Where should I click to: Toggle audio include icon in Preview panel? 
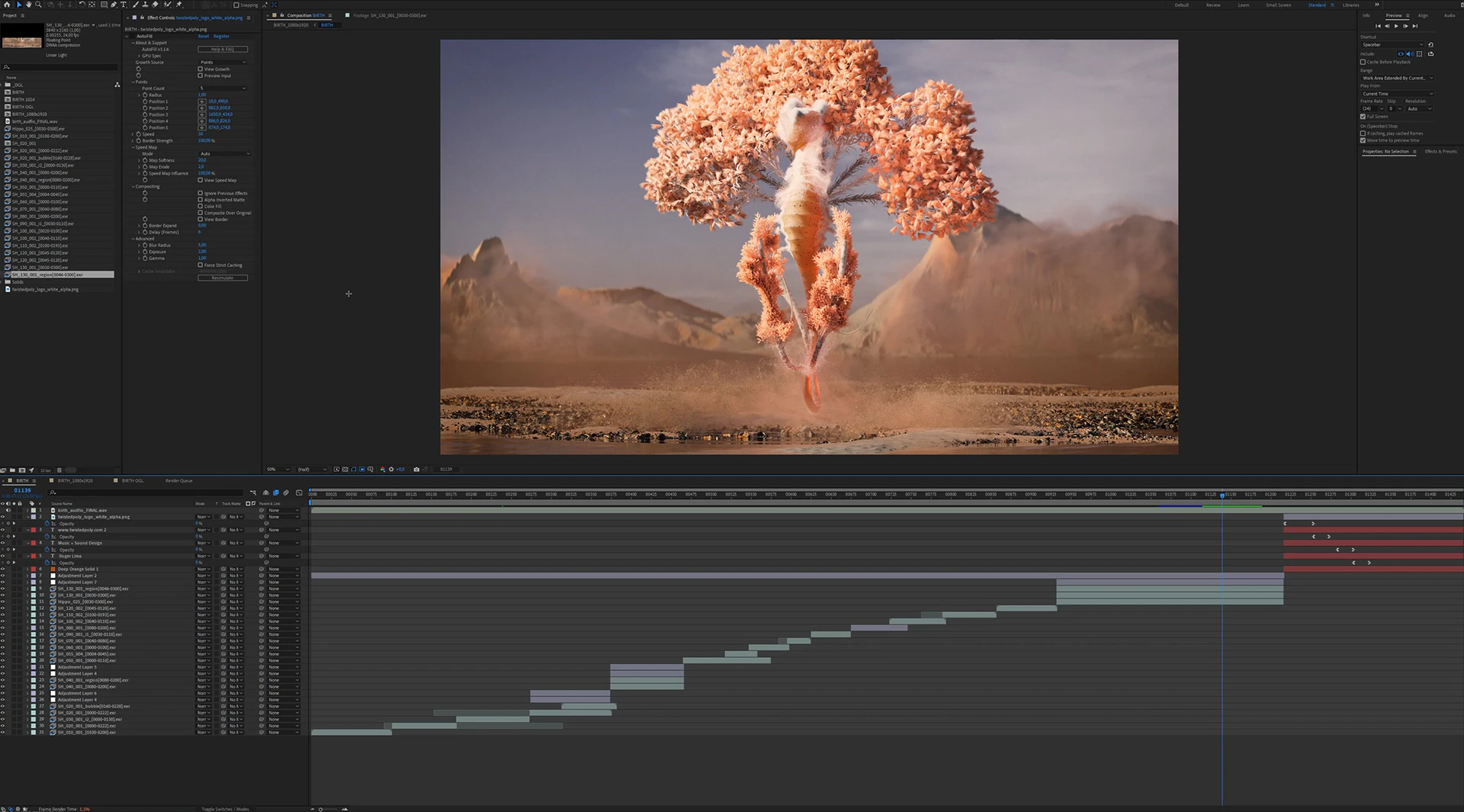[x=1409, y=54]
